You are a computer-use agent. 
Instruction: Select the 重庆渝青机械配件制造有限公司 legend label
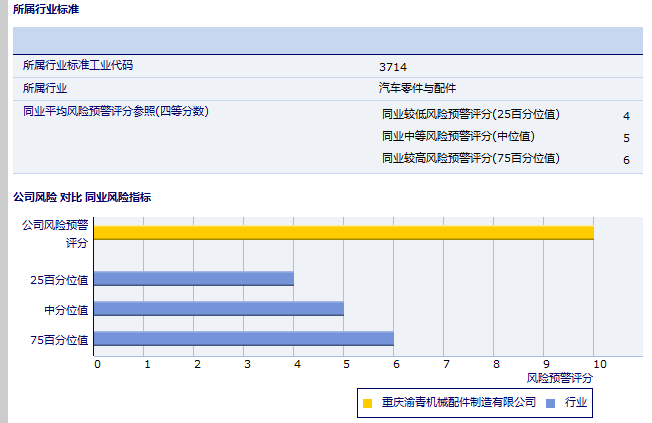[x=458, y=403]
